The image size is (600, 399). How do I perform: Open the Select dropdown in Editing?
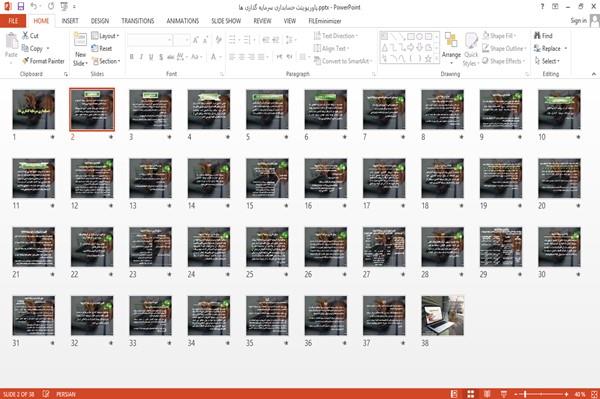click(547, 61)
